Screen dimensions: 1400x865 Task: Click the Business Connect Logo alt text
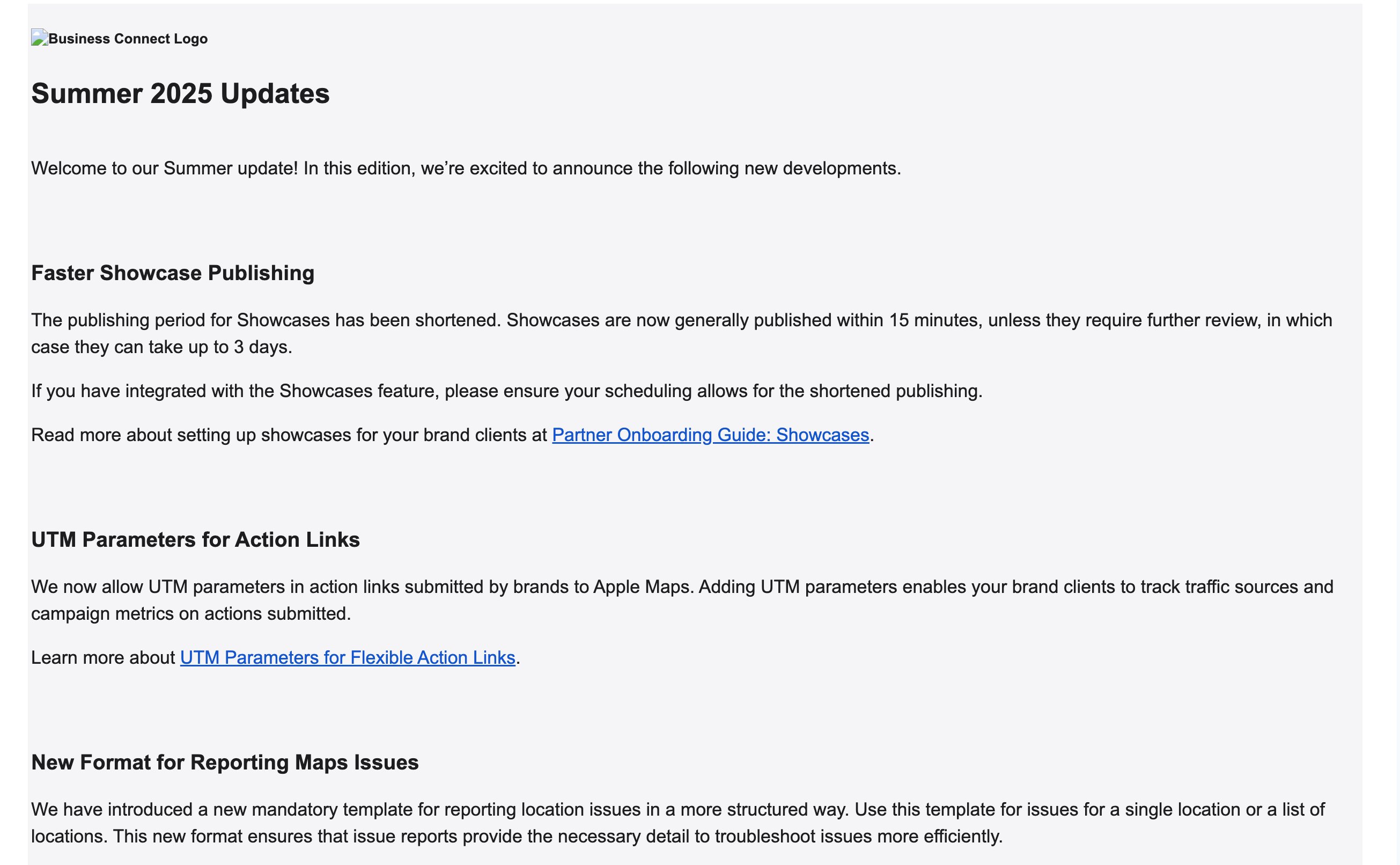[128, 39]
